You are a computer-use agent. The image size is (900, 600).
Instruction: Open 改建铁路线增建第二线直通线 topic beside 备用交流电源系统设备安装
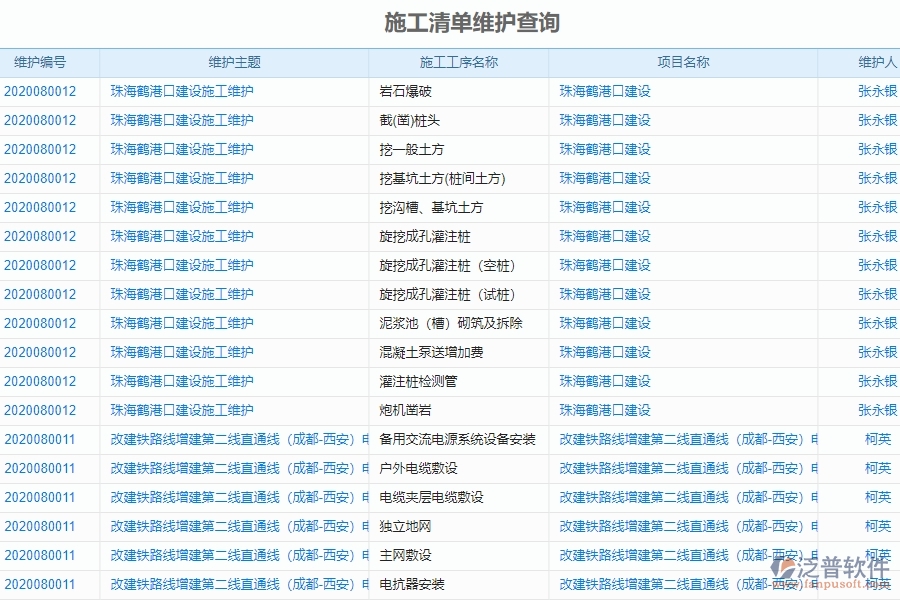(228, 439)
